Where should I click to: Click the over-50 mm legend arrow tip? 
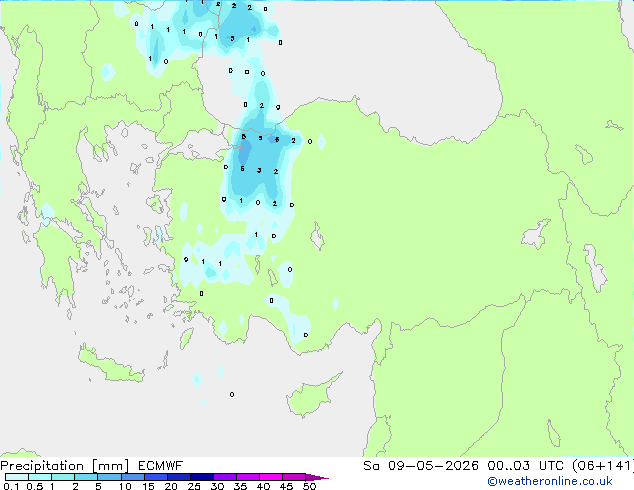pos(317,477)
